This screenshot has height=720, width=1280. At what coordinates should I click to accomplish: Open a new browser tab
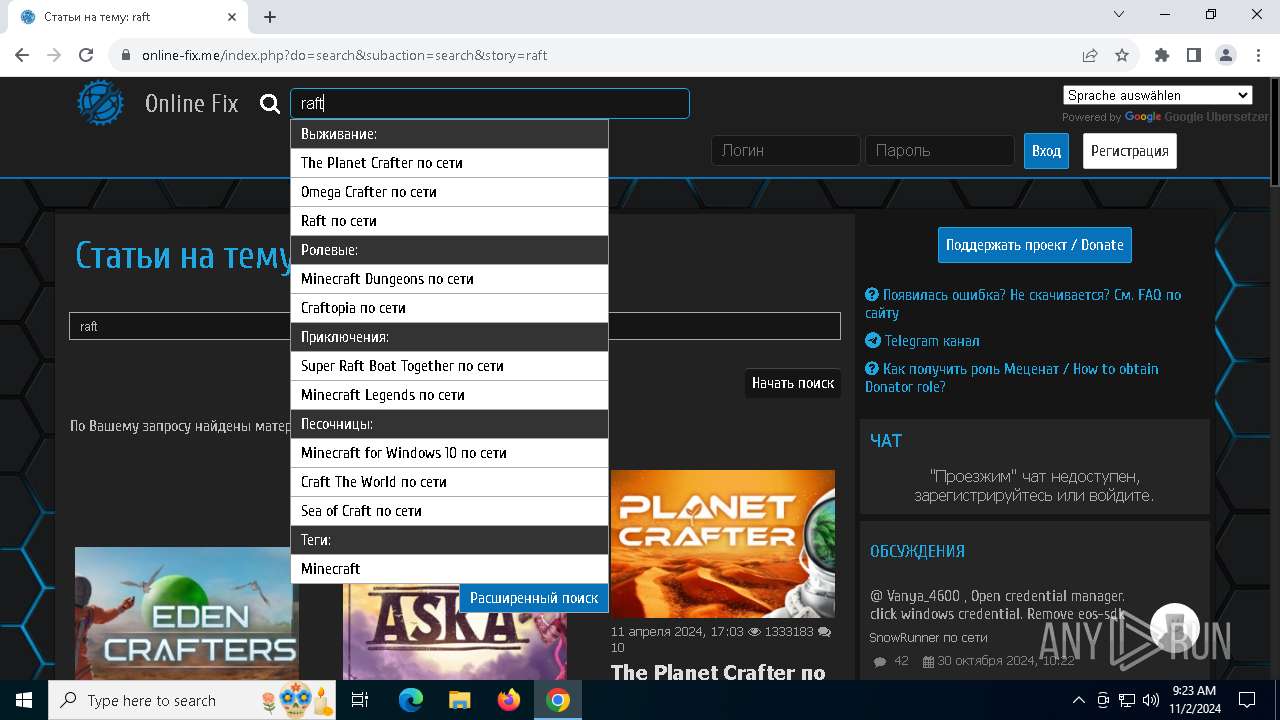pos(270,17)
